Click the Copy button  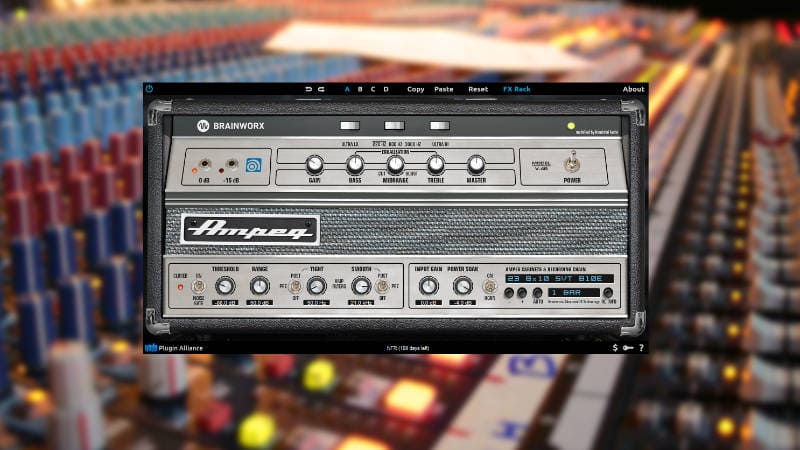click(x=415, y=89)
